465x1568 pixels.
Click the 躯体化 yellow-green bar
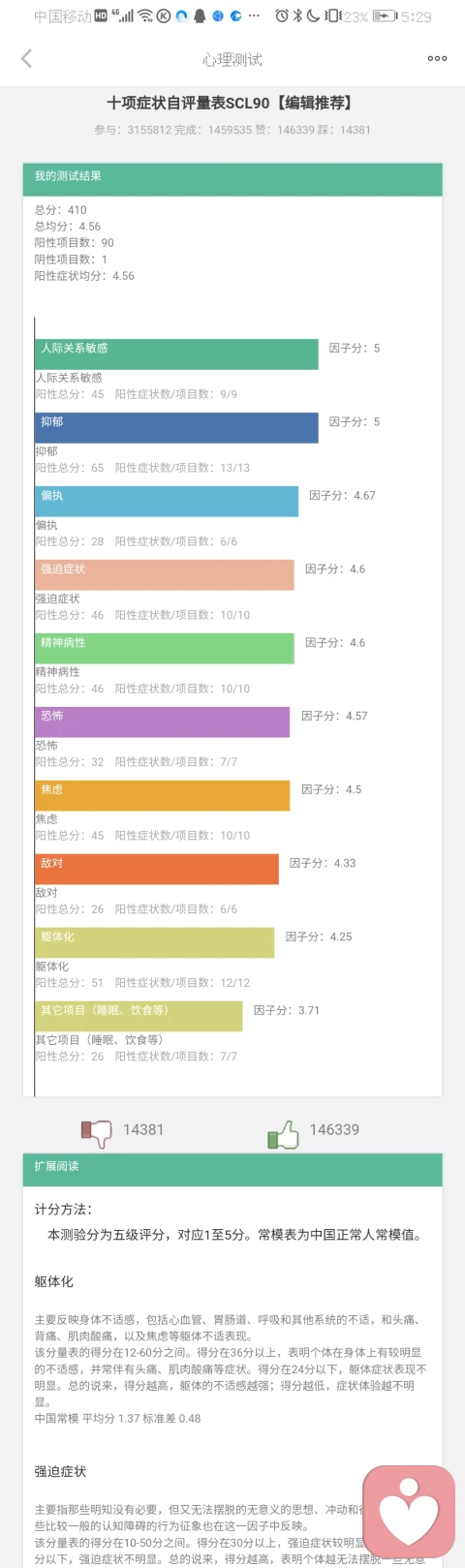tap(154, 942)
